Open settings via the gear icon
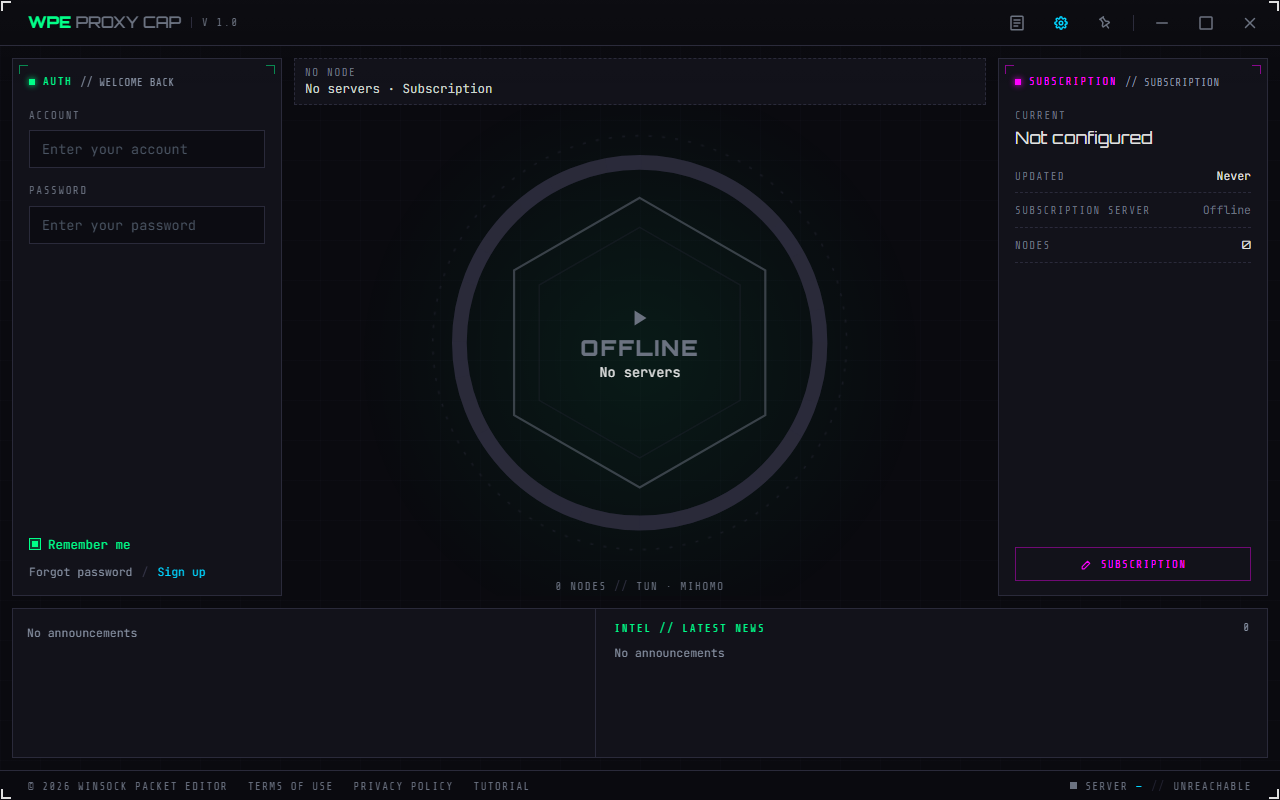 pyautogui.click(x=1061, y=23)
